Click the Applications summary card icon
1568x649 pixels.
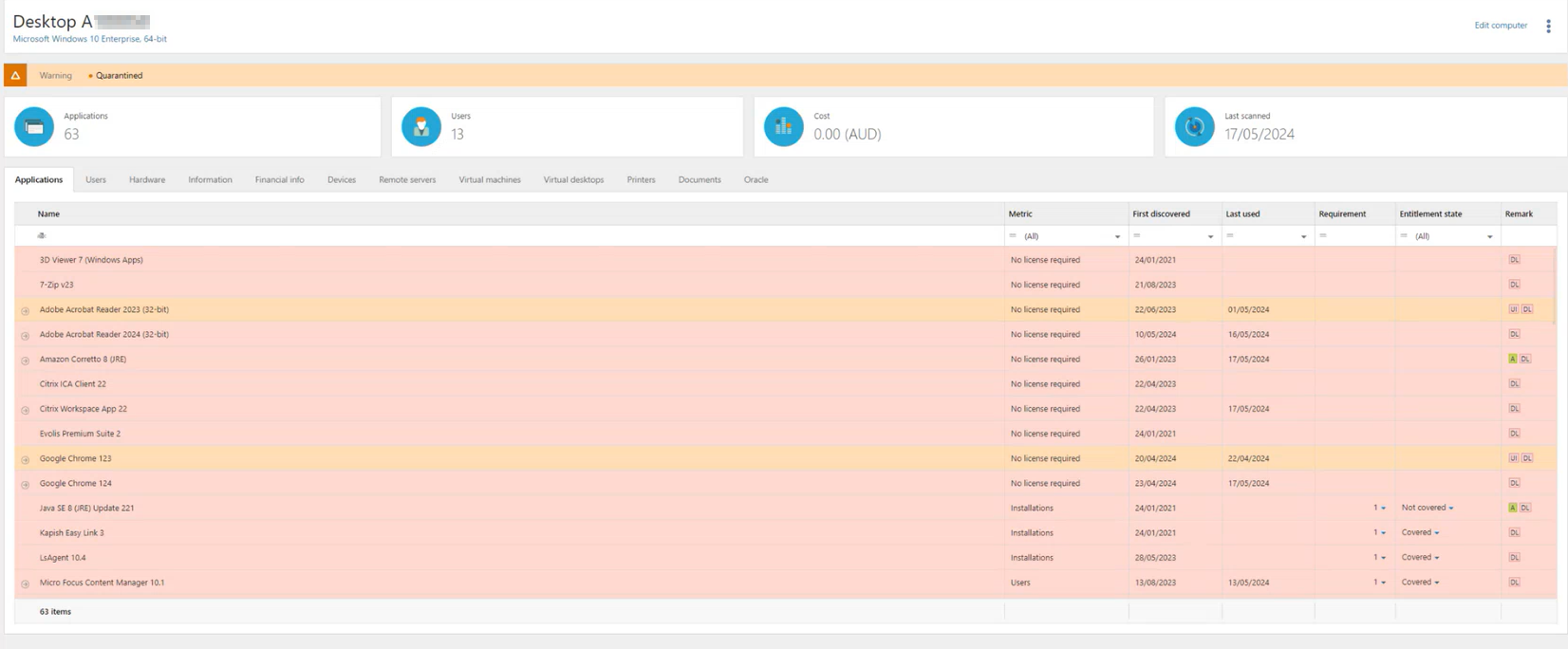click(34, 126)
